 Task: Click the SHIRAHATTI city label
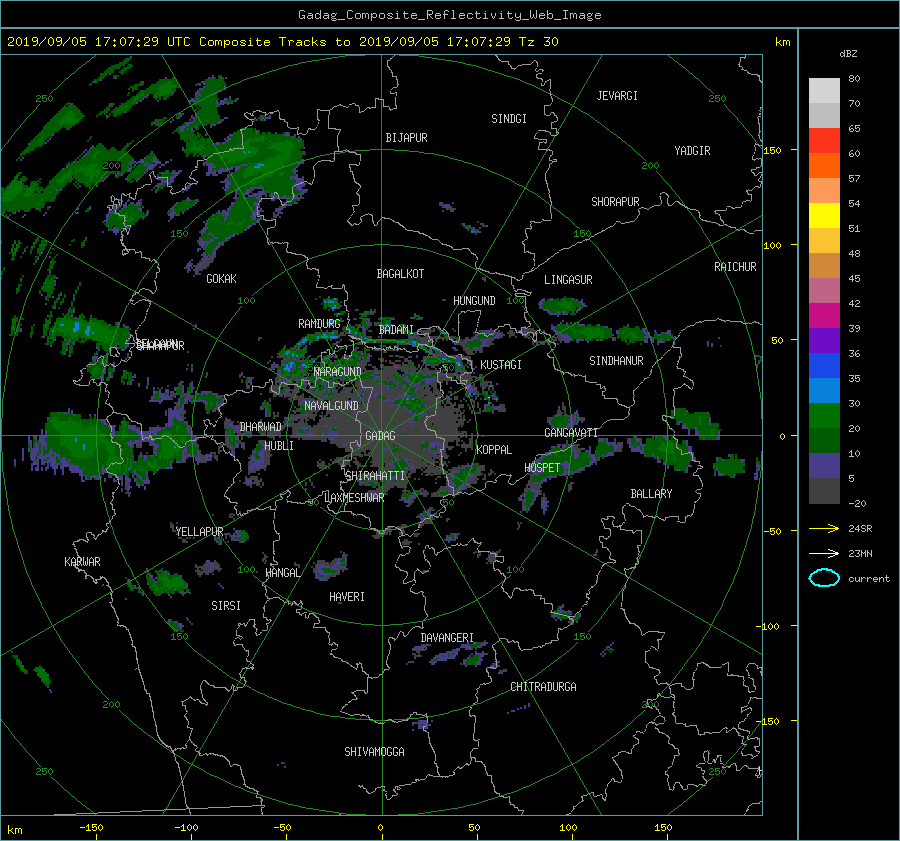click(375, 476)
